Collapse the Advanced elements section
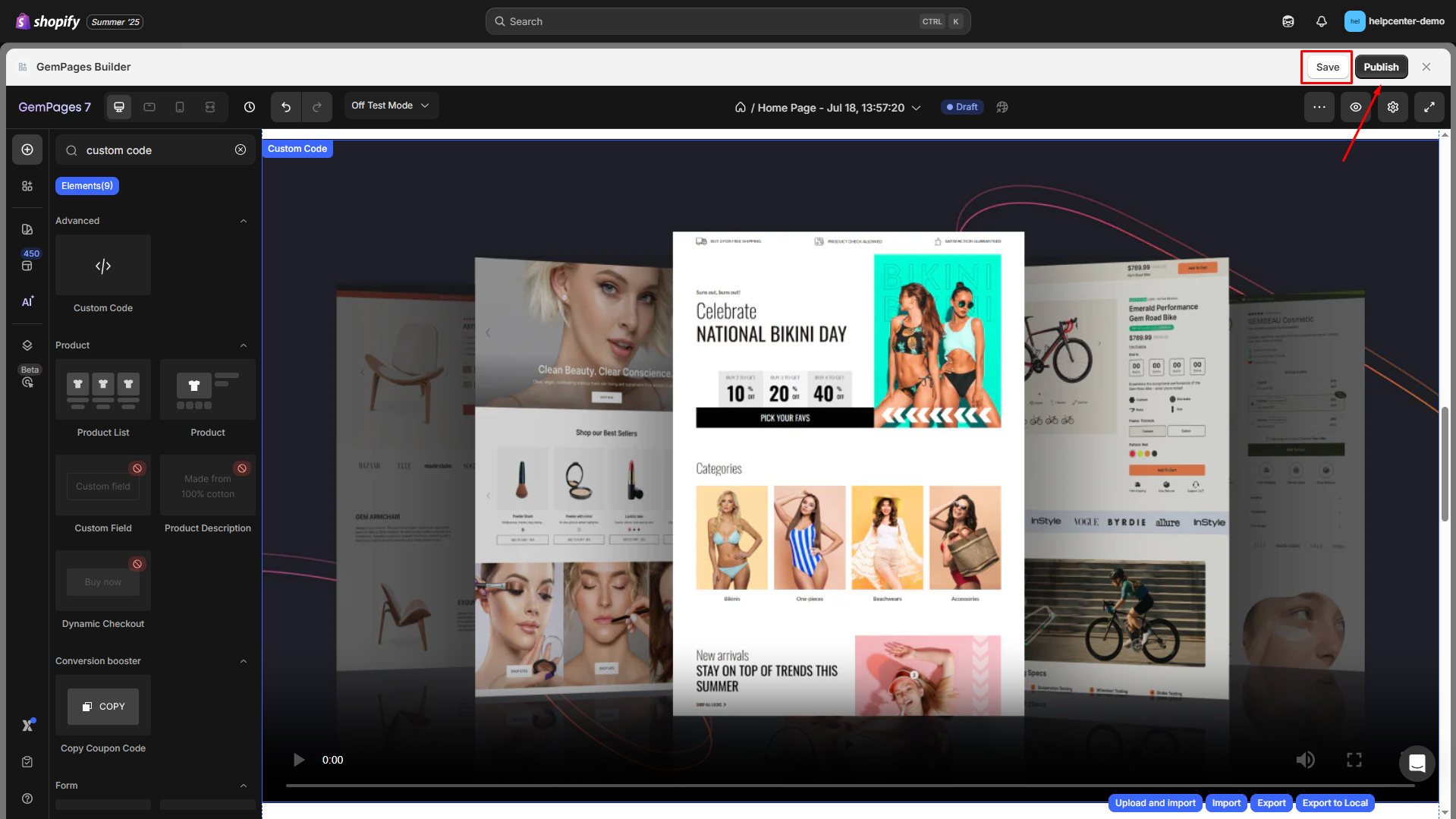 244,221
